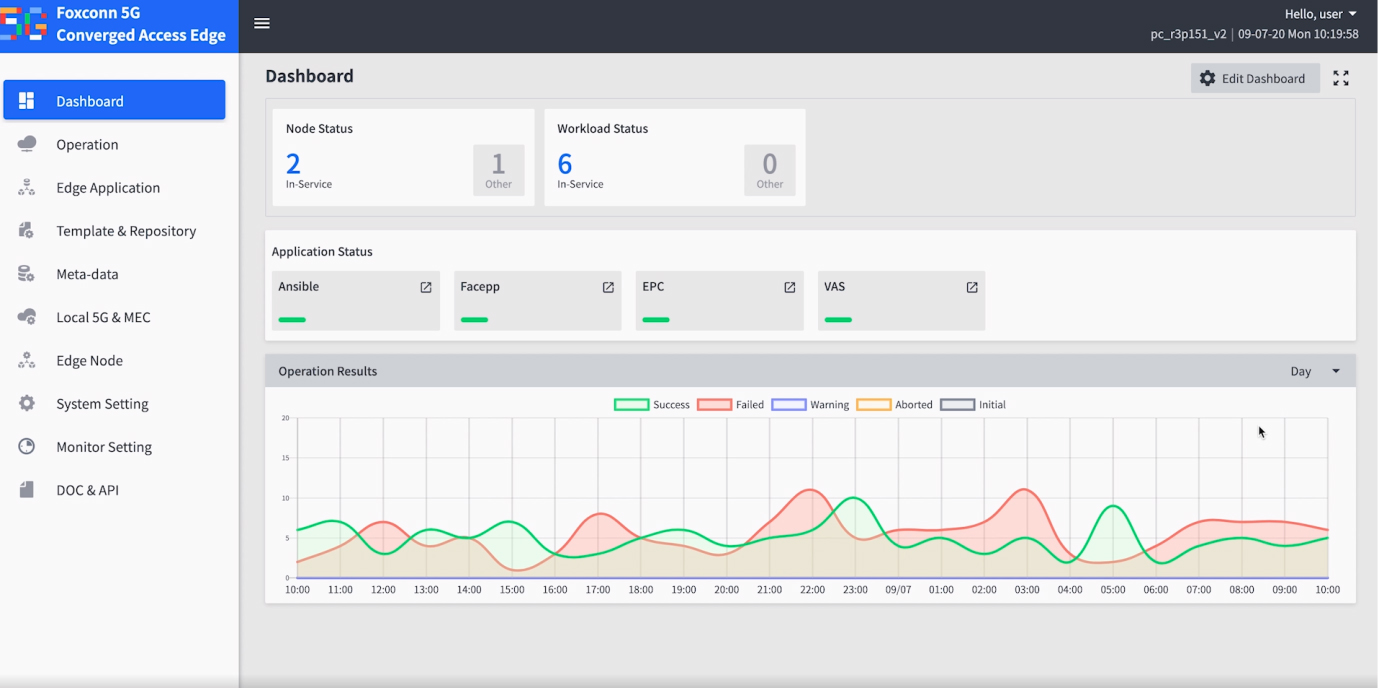The height and width of the screenshot is (688, 1379).
Task: Click the Operation Results panel header
Action: [x=810, y=371]
